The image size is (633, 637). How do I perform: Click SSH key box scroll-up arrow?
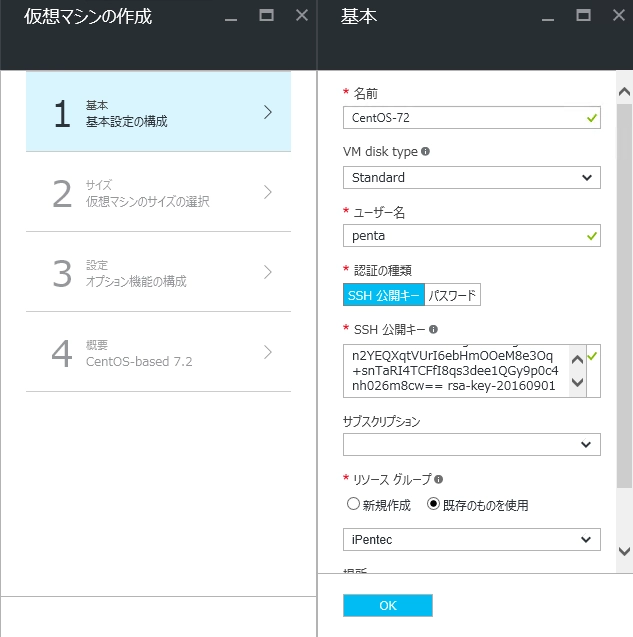point(577,359)
